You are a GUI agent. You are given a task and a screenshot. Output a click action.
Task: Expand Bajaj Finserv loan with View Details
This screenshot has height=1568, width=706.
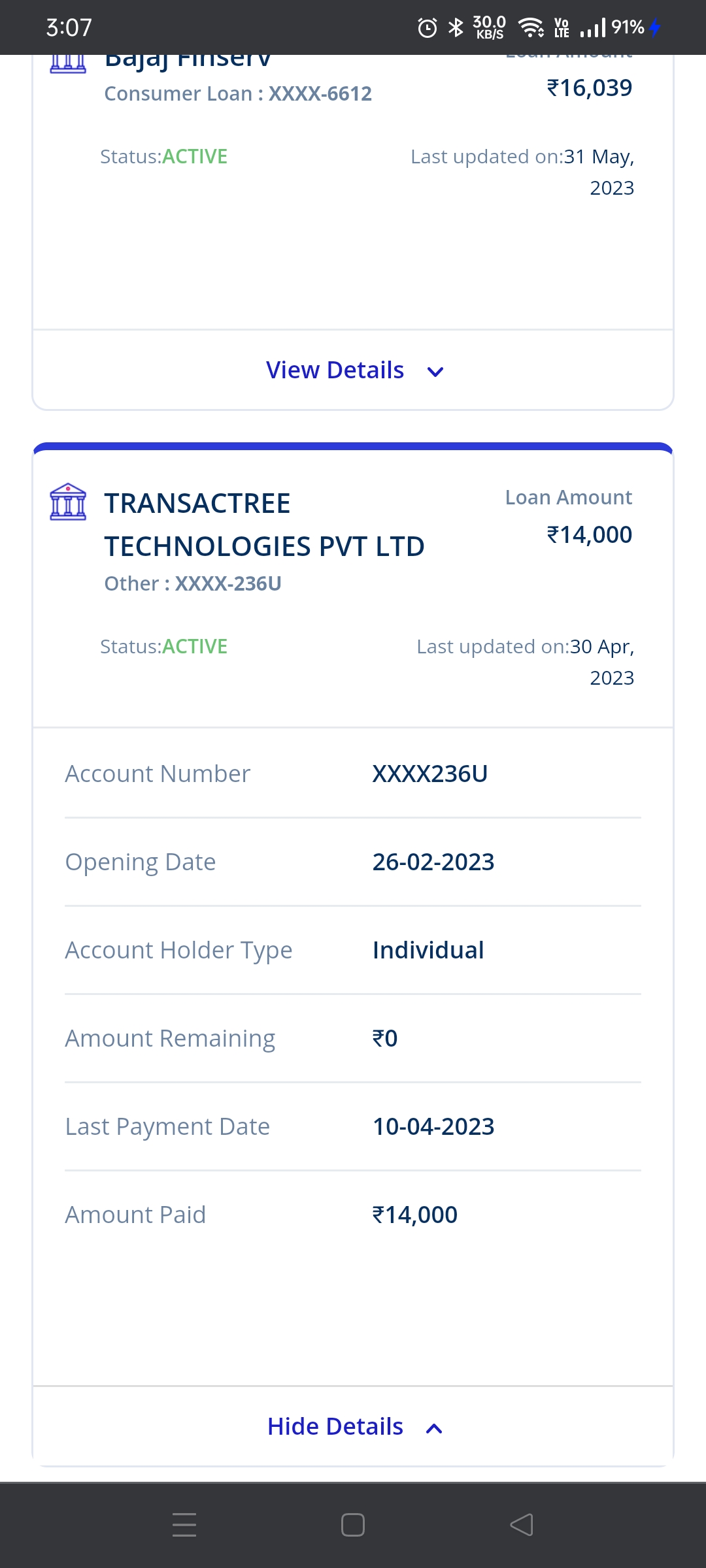pos(335,370)
